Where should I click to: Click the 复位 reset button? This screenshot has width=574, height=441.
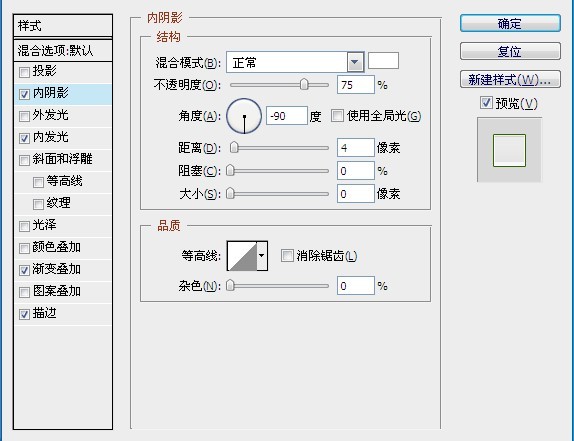(x=510, y=51)
